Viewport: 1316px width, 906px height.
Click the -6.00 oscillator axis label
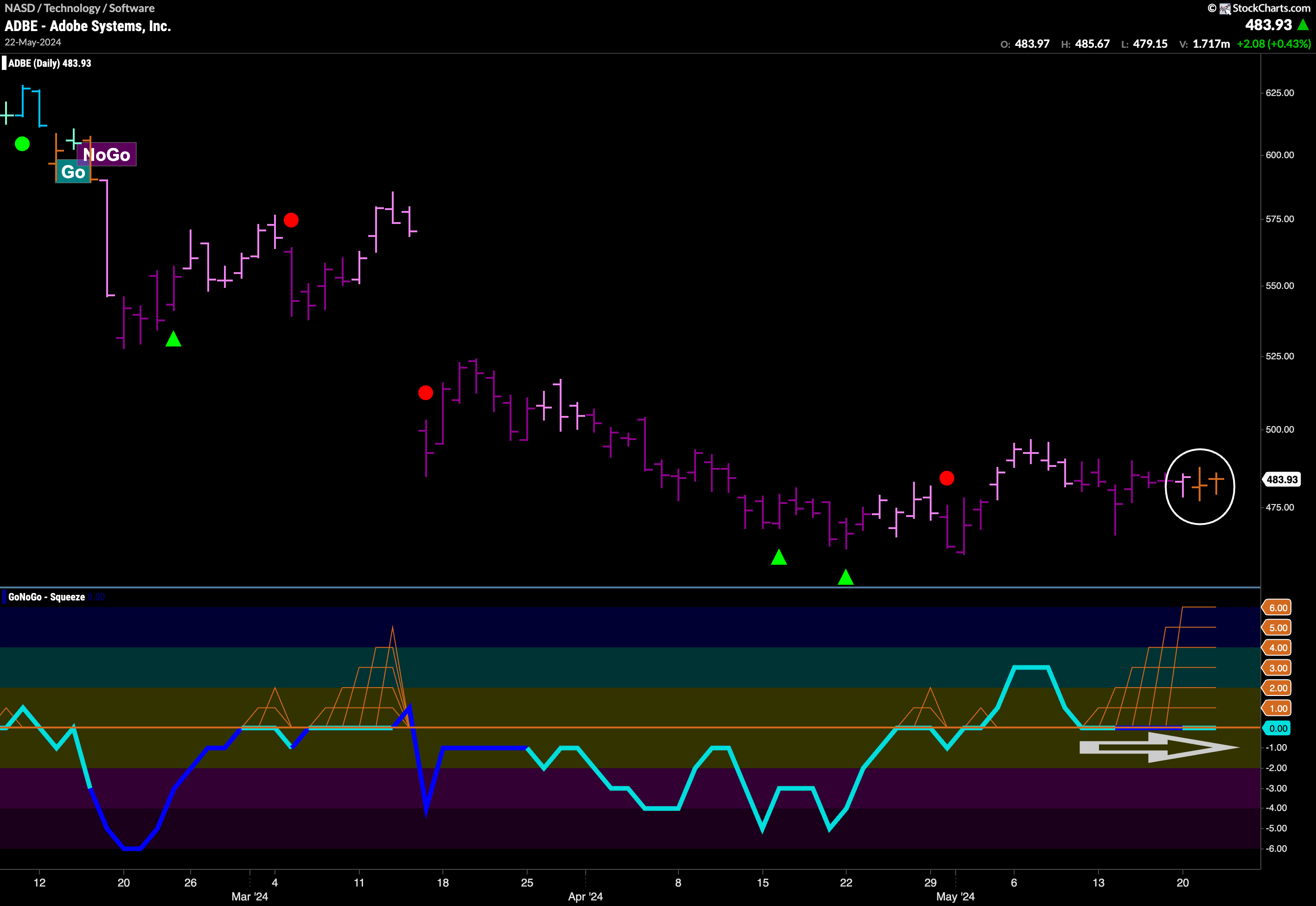pyautogui.click(x=1276, y=849)
